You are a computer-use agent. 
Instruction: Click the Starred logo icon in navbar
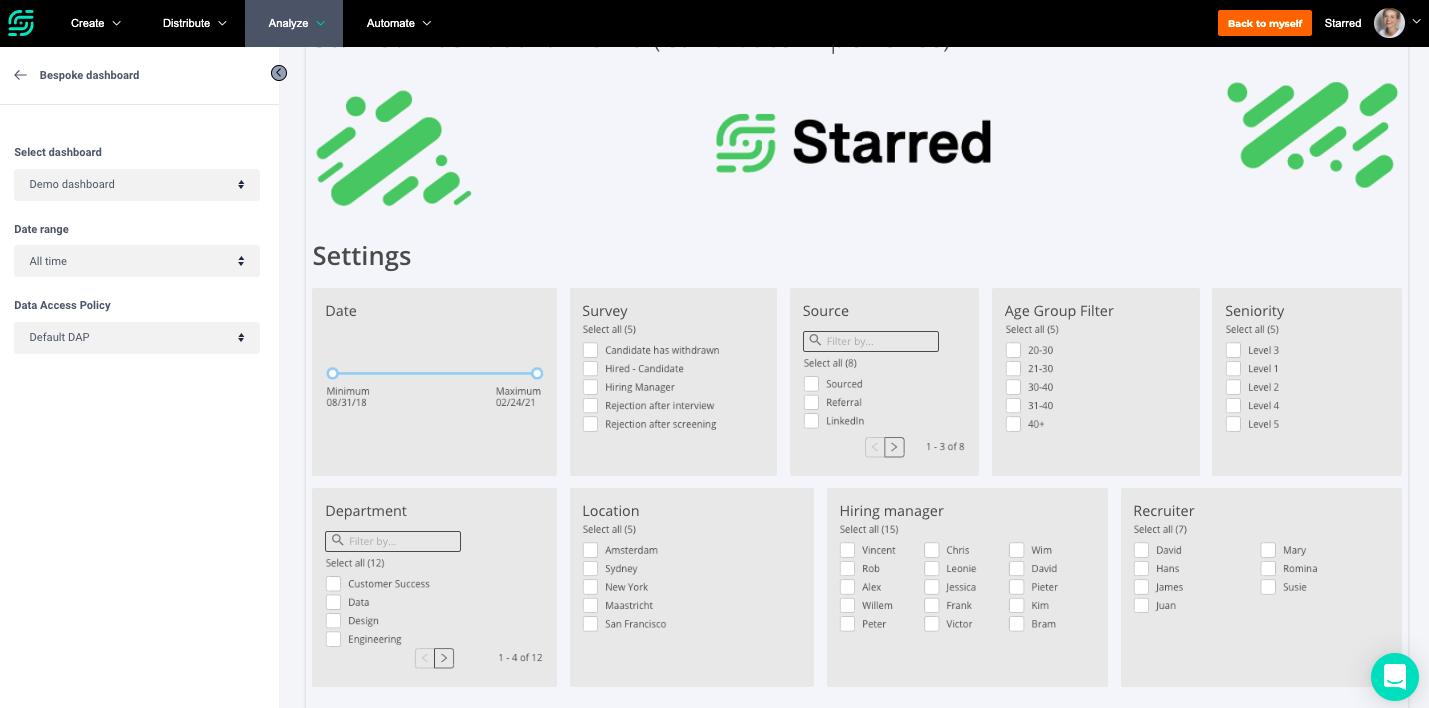(x=21, y=23)
